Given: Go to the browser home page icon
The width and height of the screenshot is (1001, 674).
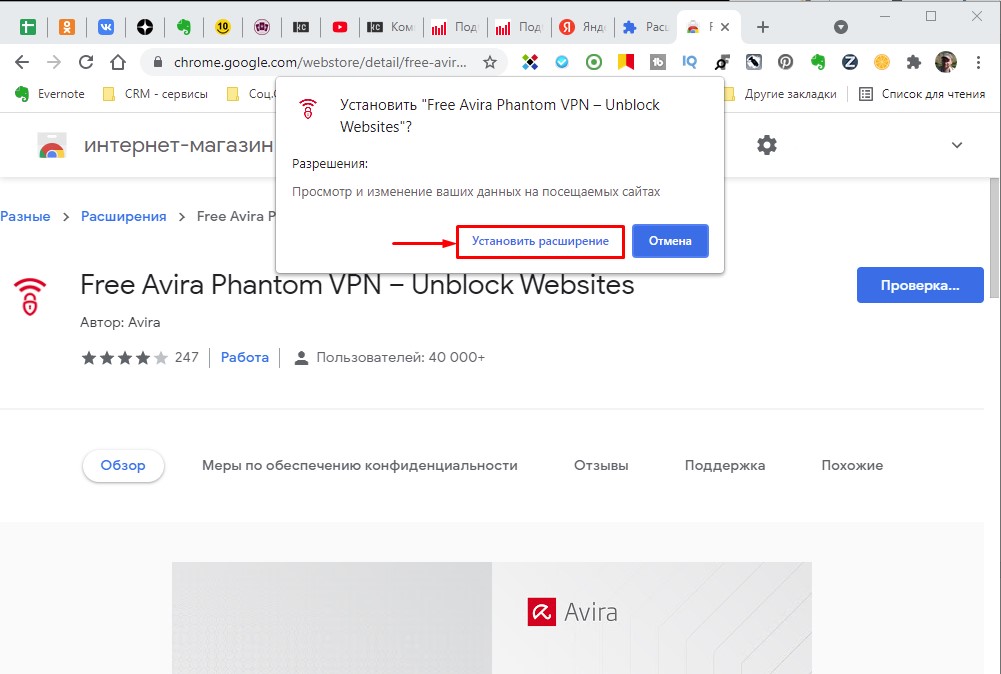Looking at the screenshot, I should 117,62.
